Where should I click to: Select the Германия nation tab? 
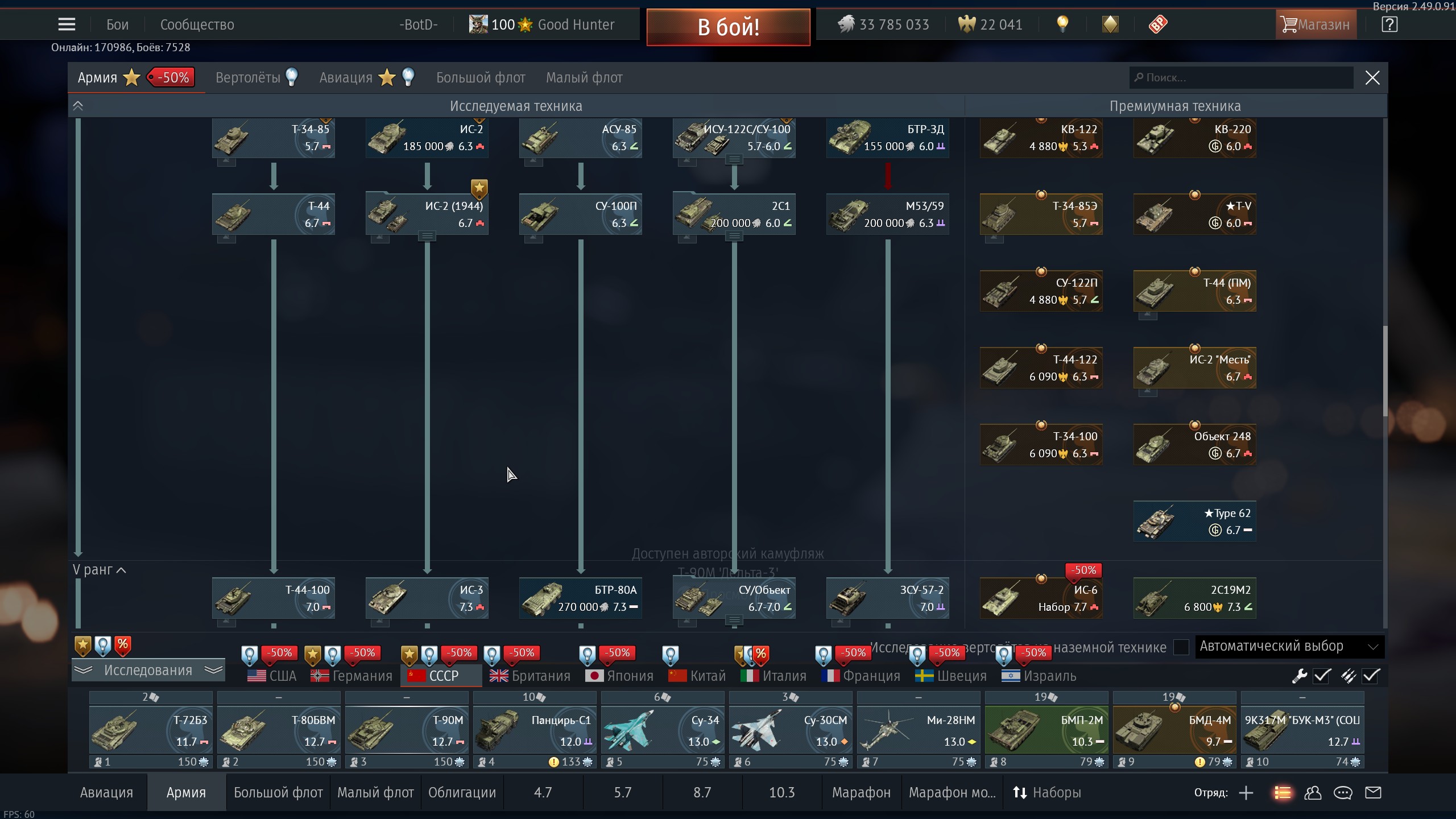point(352,676)
